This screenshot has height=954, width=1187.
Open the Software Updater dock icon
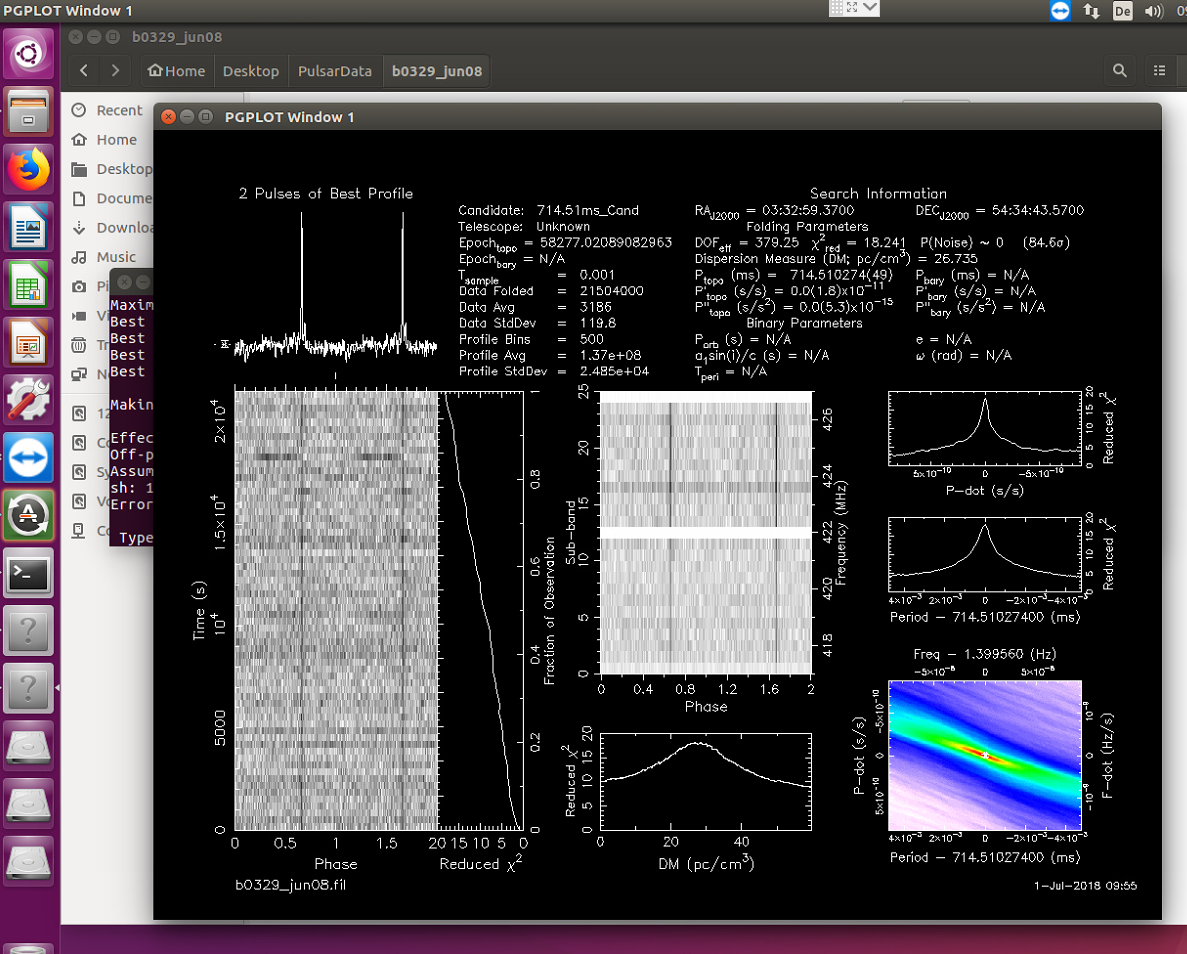click(28, 515)
